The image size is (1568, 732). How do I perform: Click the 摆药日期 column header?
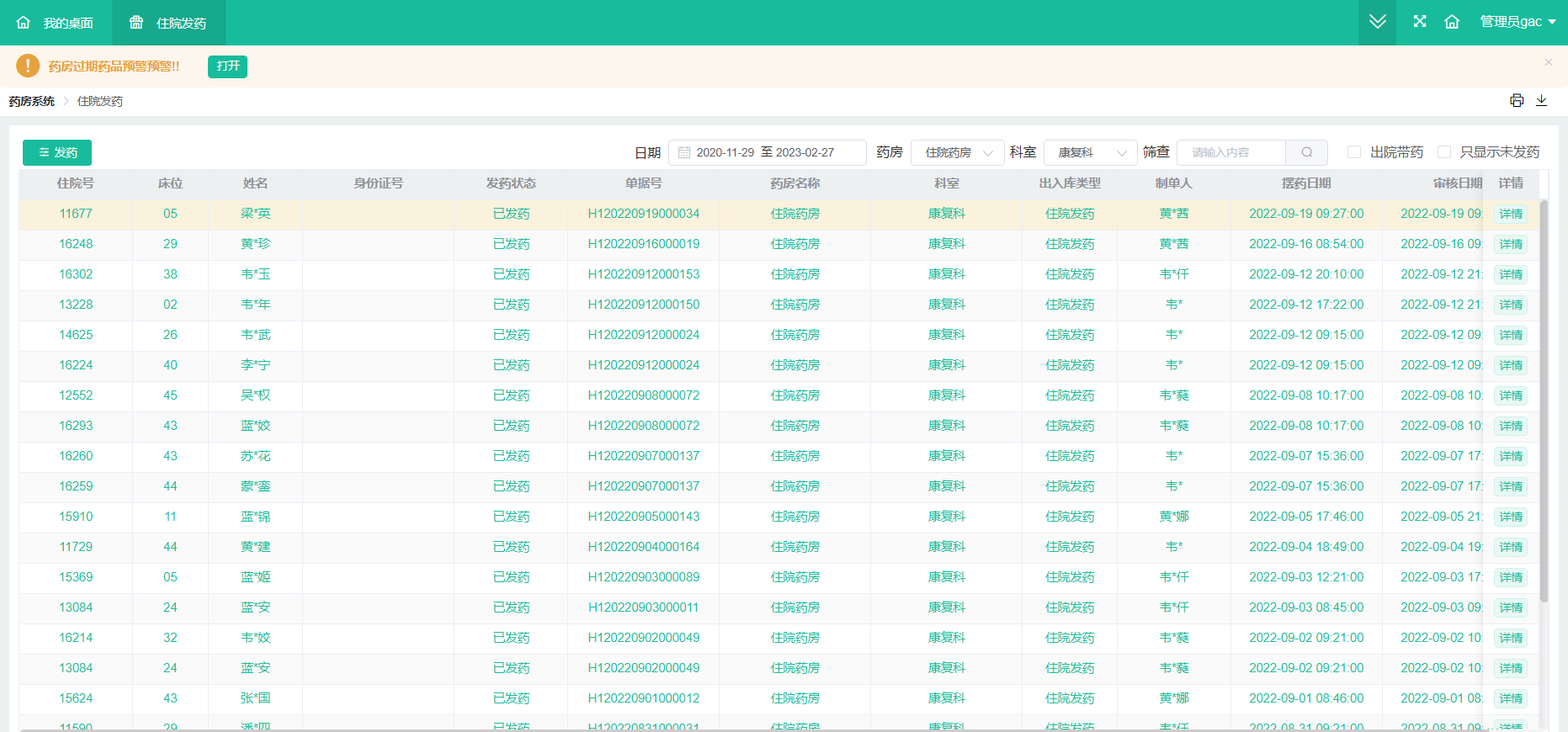(1306, 183)
